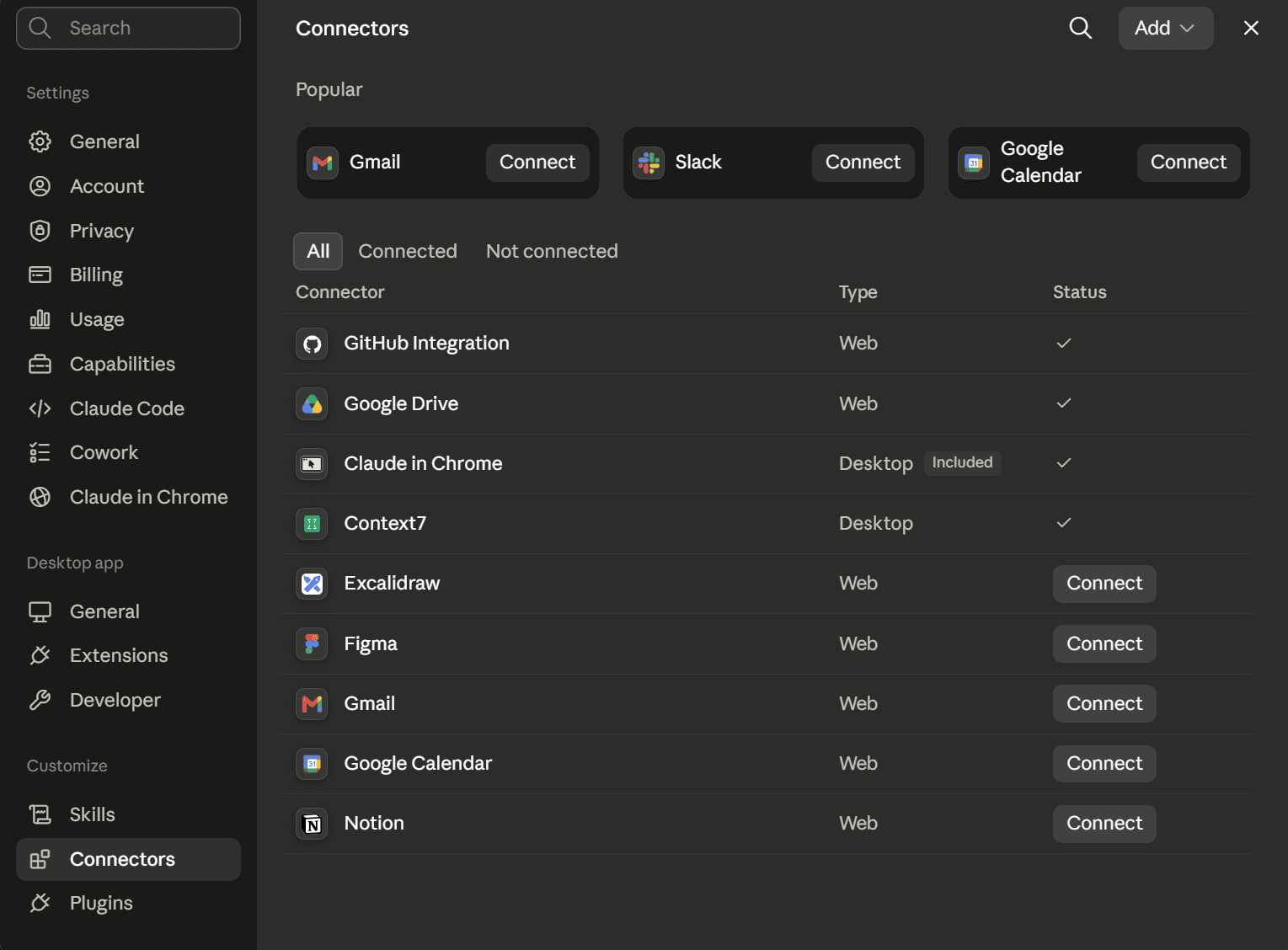Expand the Add dropdown menu
1288x950 pixels.
pyautogui.click(x=1166, y=28)
